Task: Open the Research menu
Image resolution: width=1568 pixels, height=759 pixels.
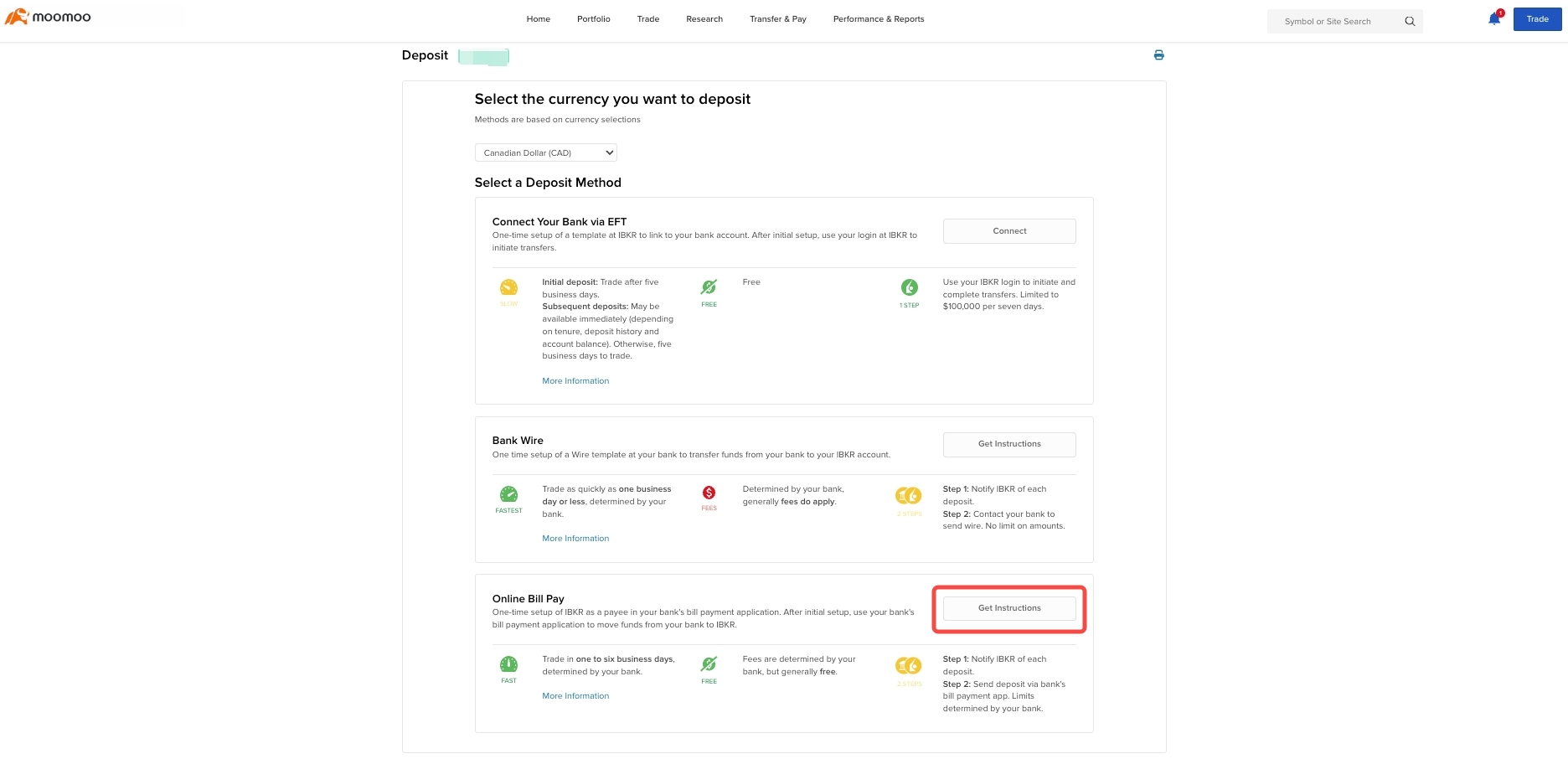Action: 704,18
